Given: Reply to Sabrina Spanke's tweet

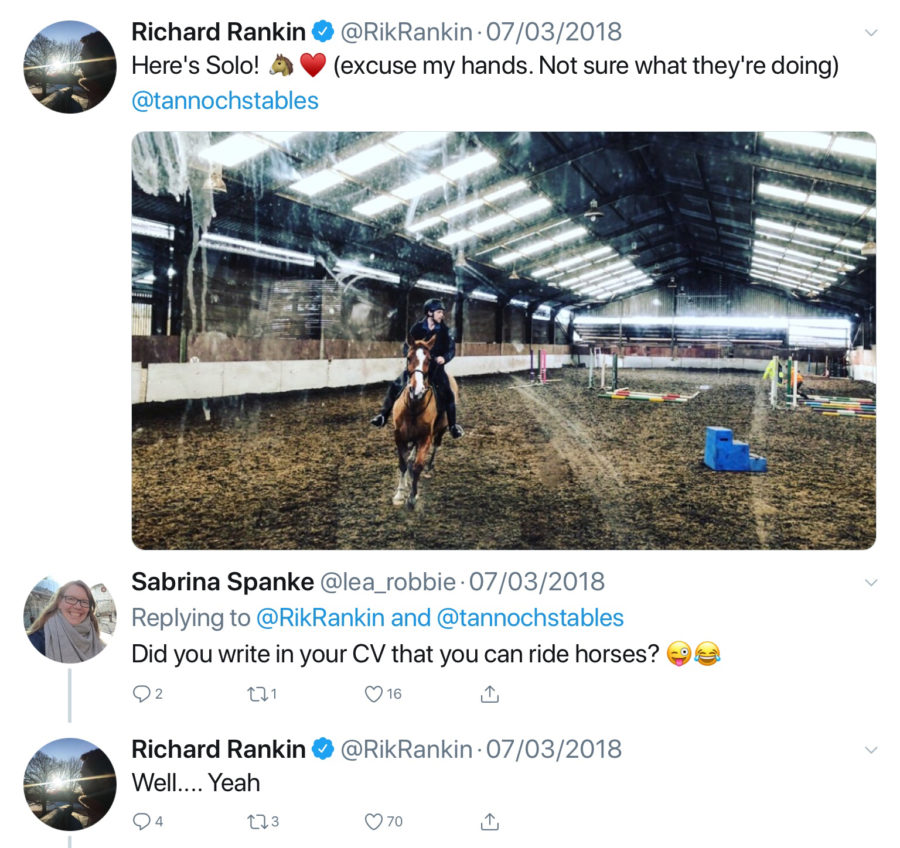Looking at the screenshot, I should tap(140, 693).
